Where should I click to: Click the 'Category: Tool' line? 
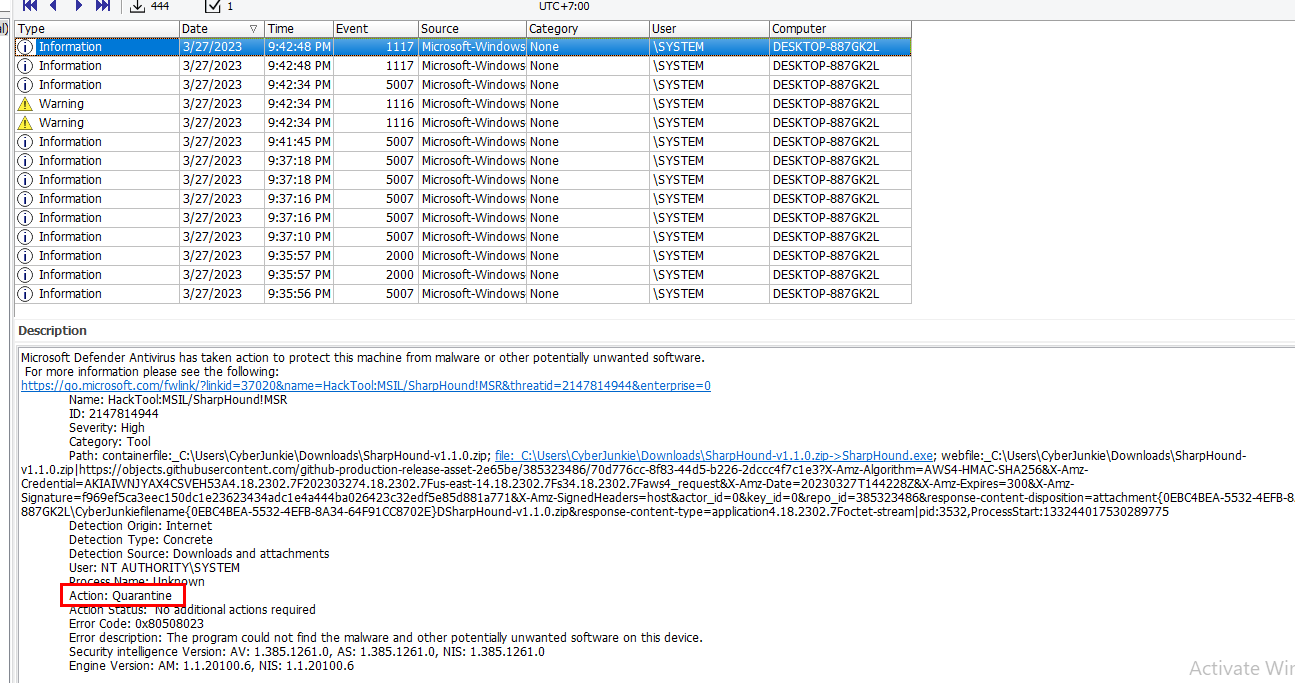(110, 441)
